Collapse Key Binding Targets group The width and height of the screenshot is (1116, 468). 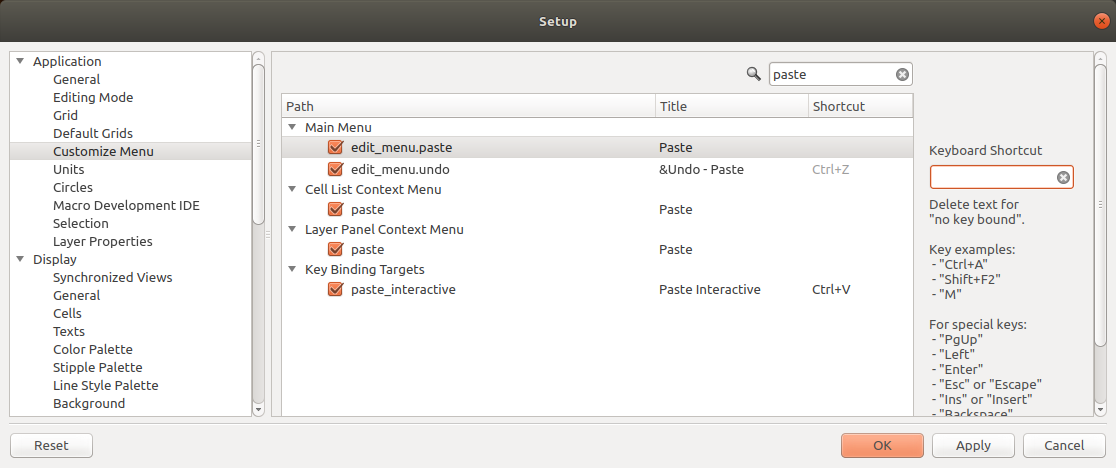coord(292,270)
